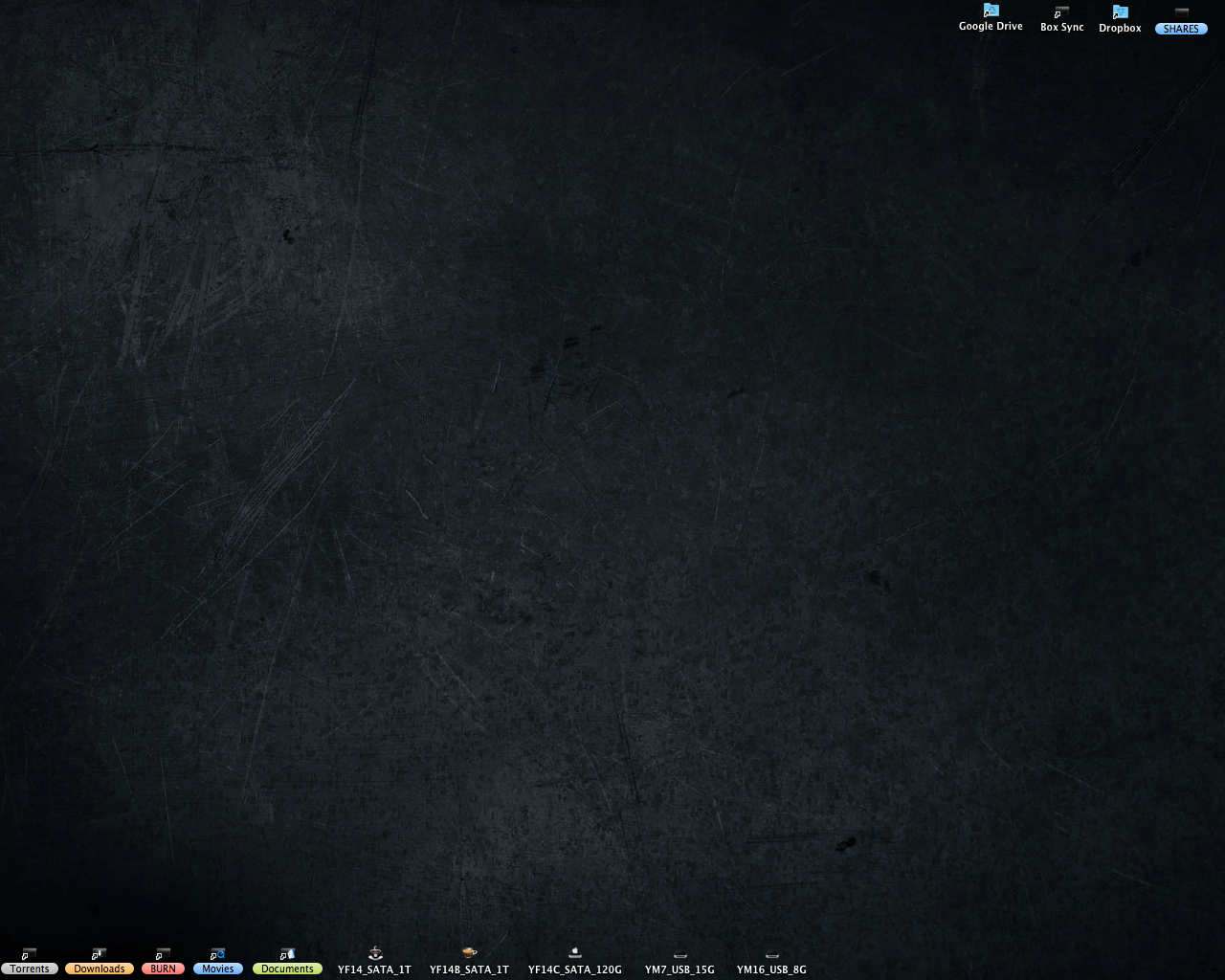The width and height of the screenshot is (1225, 980).
Task: Select the blue Movies alias icon
Action: 217,954
